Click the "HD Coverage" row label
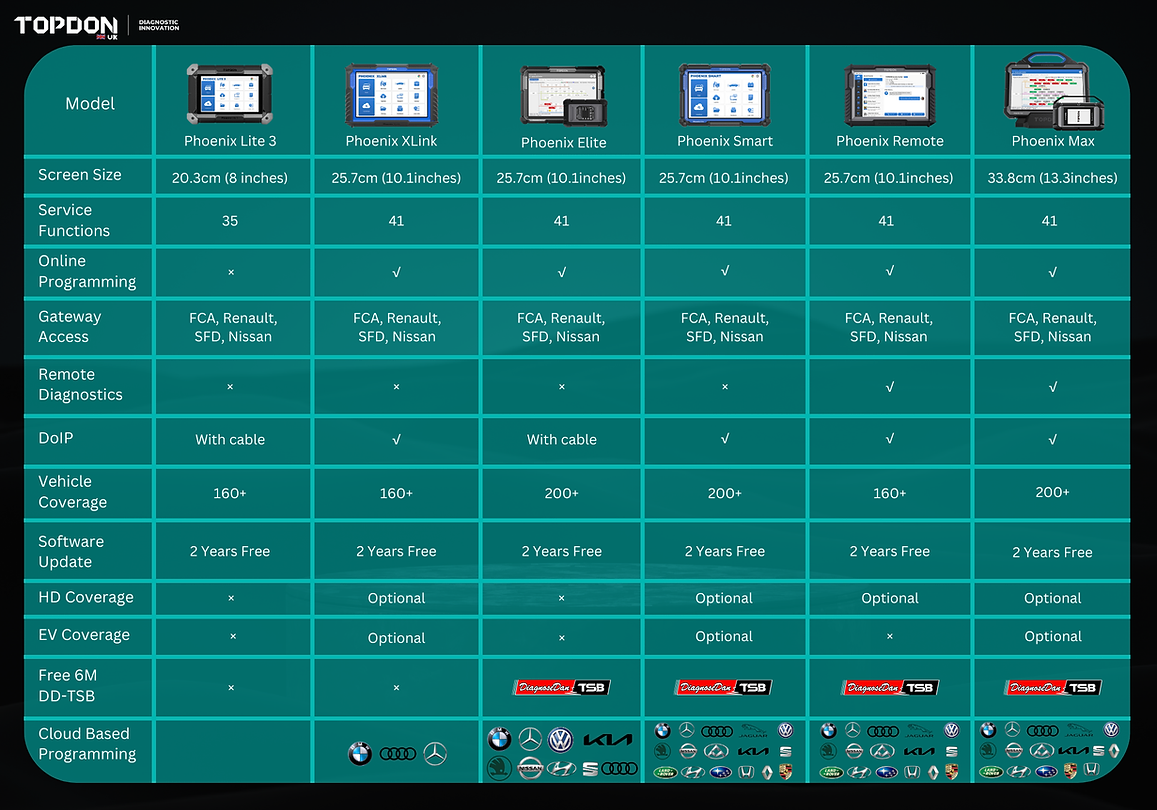1157x810 pixels. [x=86, y=598]
